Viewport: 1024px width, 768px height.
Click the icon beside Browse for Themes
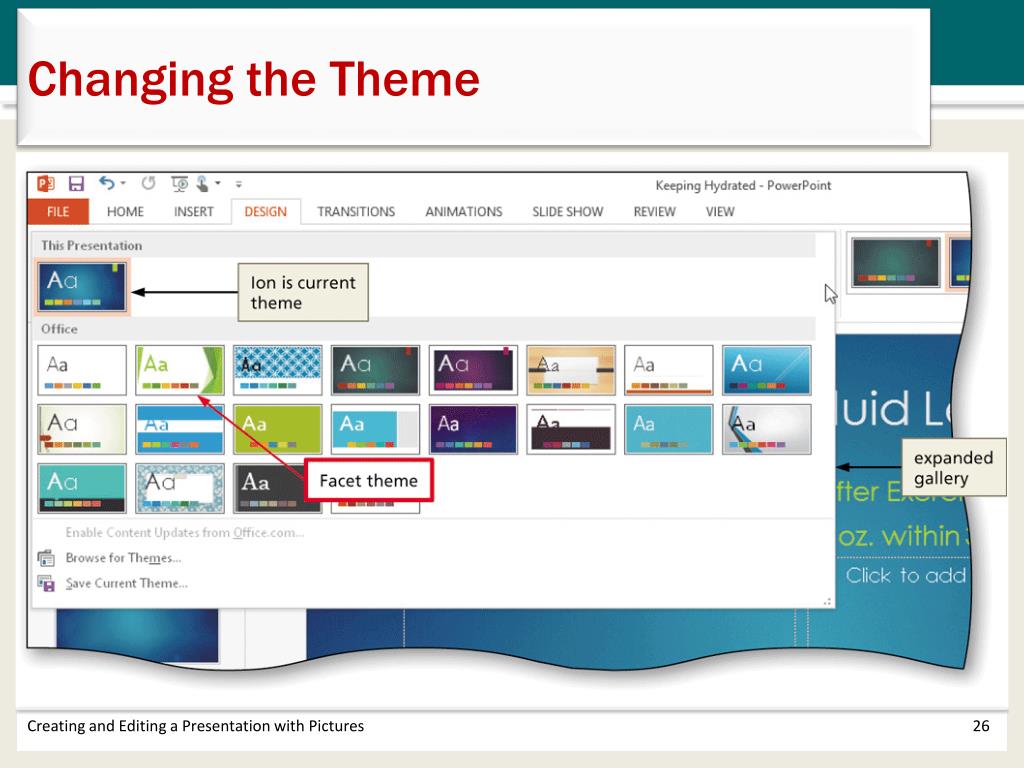pyautogui.click(x=46, y=558)
